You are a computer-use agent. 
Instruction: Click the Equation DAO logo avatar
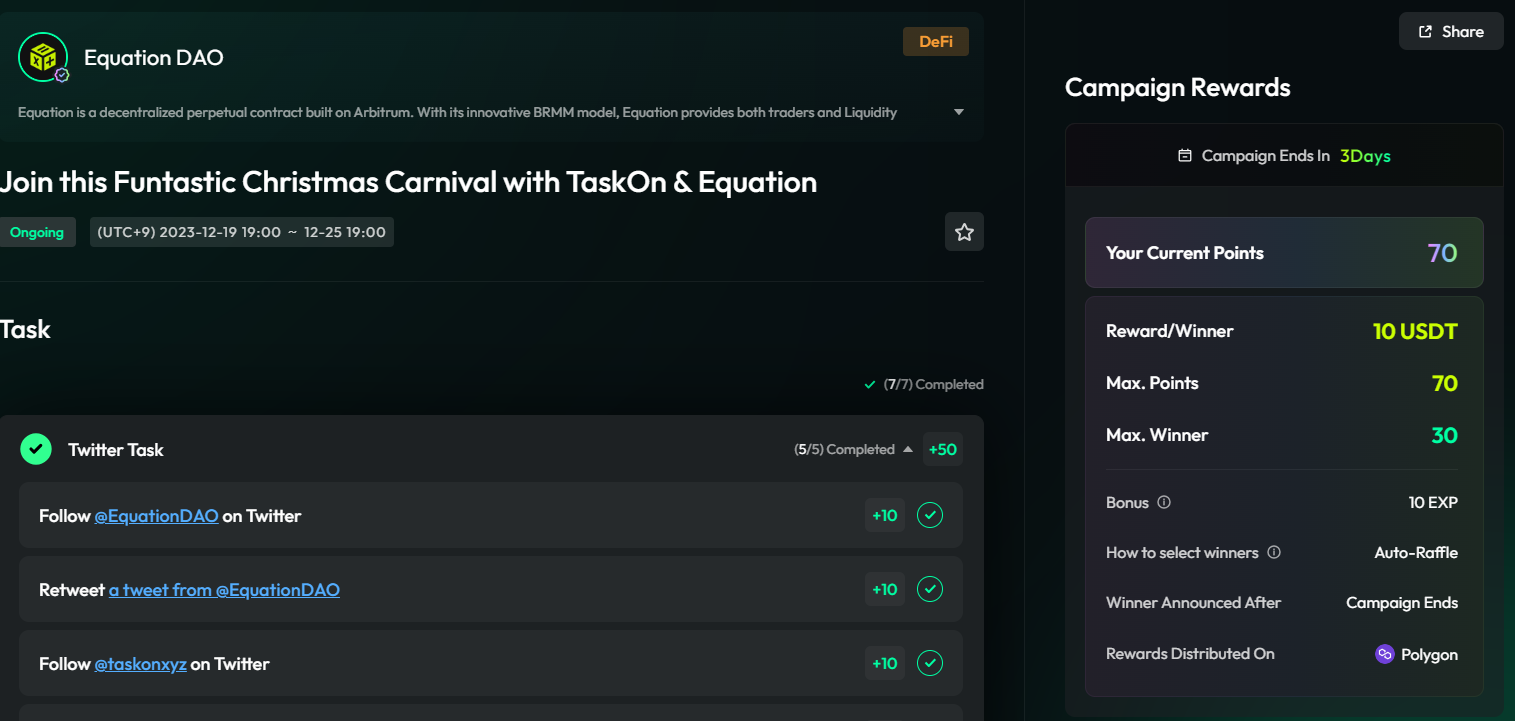click(x=43, y=57)
